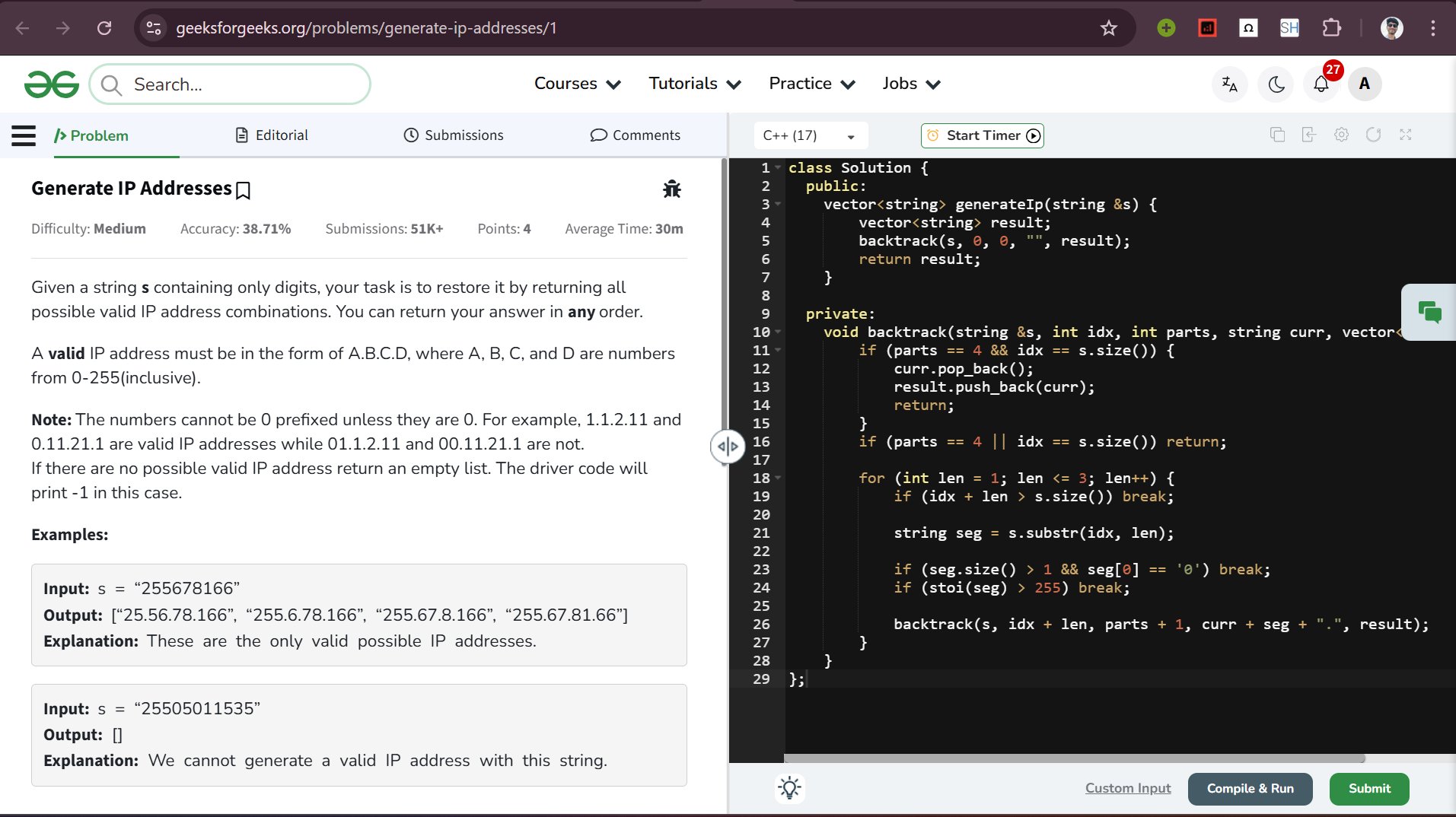The height and width of the screenshot is (817, 1456).
Task: Open the Submissions tab
Action: (x=454, y=135)
